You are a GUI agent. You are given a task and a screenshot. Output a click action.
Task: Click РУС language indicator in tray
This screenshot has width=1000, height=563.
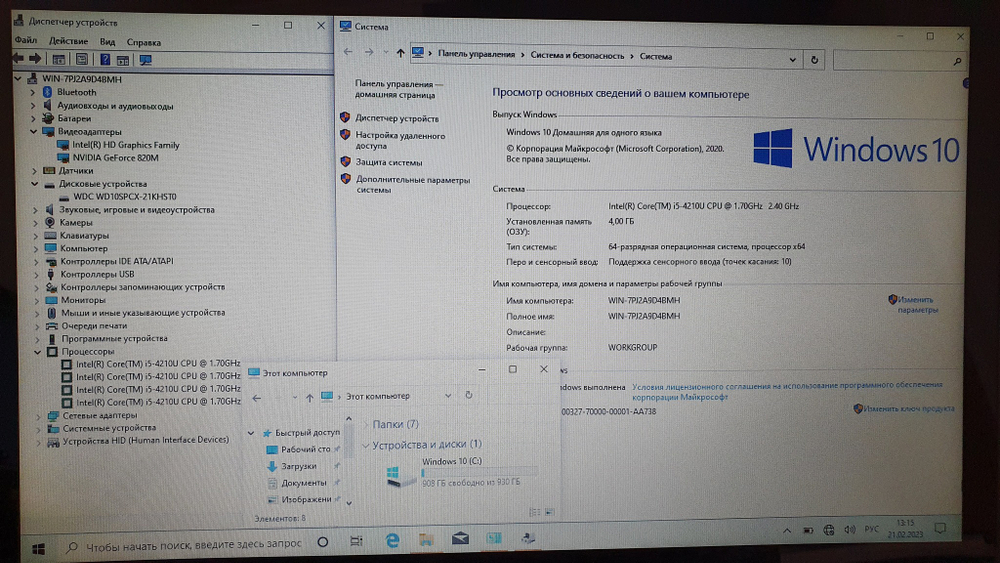click(871, 529)
